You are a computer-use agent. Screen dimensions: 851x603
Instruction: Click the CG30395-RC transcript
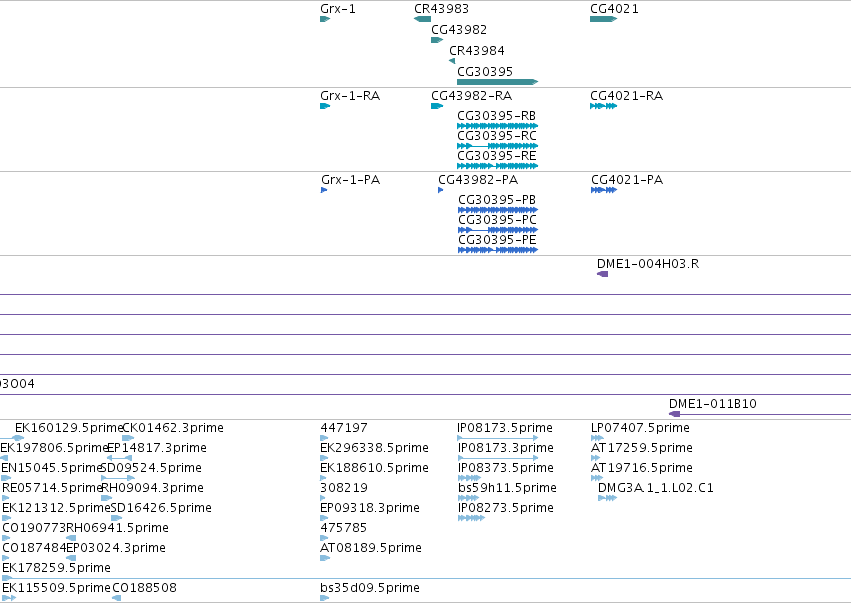(x=498, y=146)
